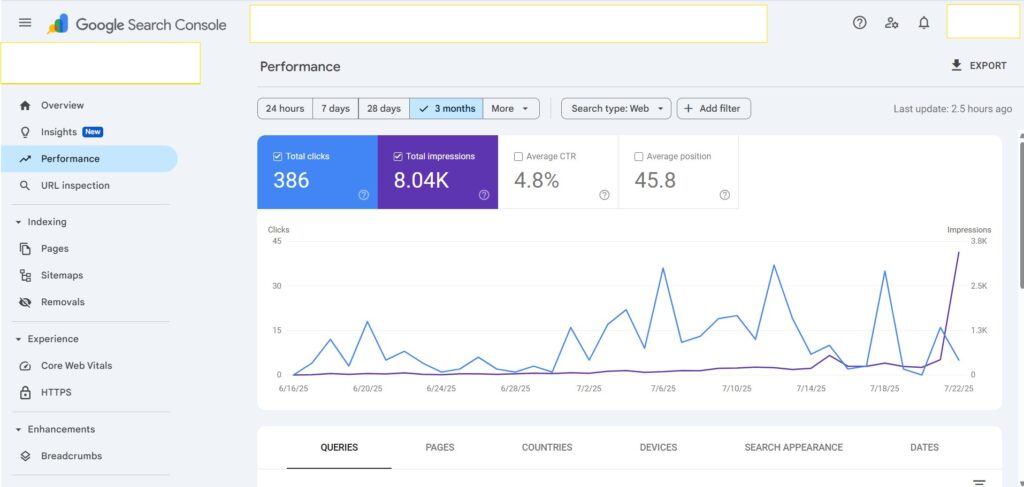Switch to the Queries tab
Viewport: 1024px width, 487px height.
click(339, 448)
